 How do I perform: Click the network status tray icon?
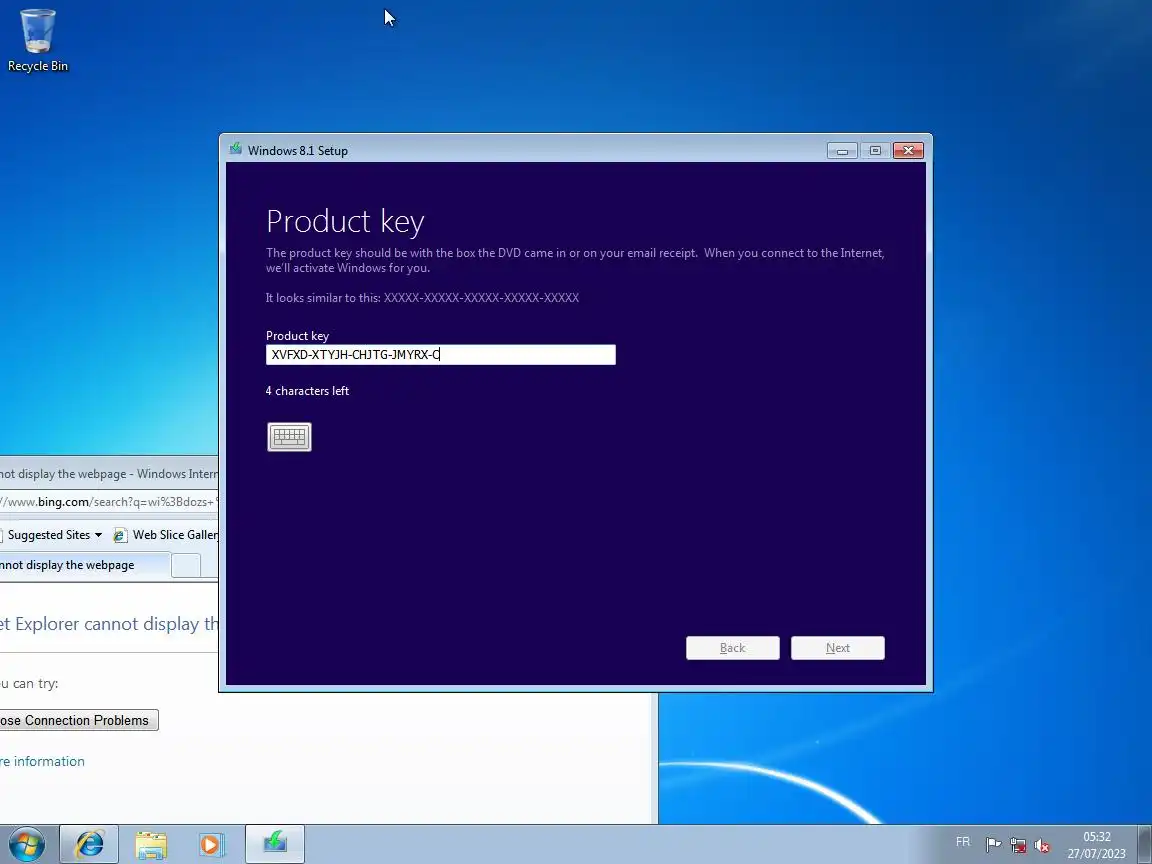pos(1018,845)
